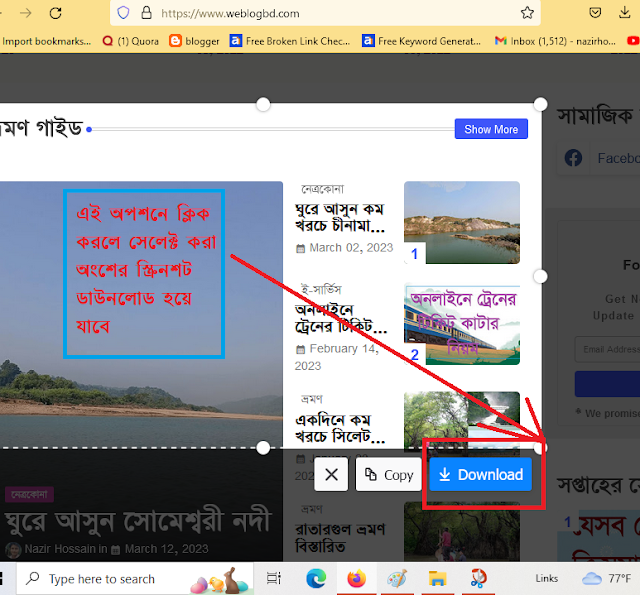Open the article titled ঘুরে আসুন কম খরচে চীনামা...
Screen dimensions: 640x595
tap(340, 217)
